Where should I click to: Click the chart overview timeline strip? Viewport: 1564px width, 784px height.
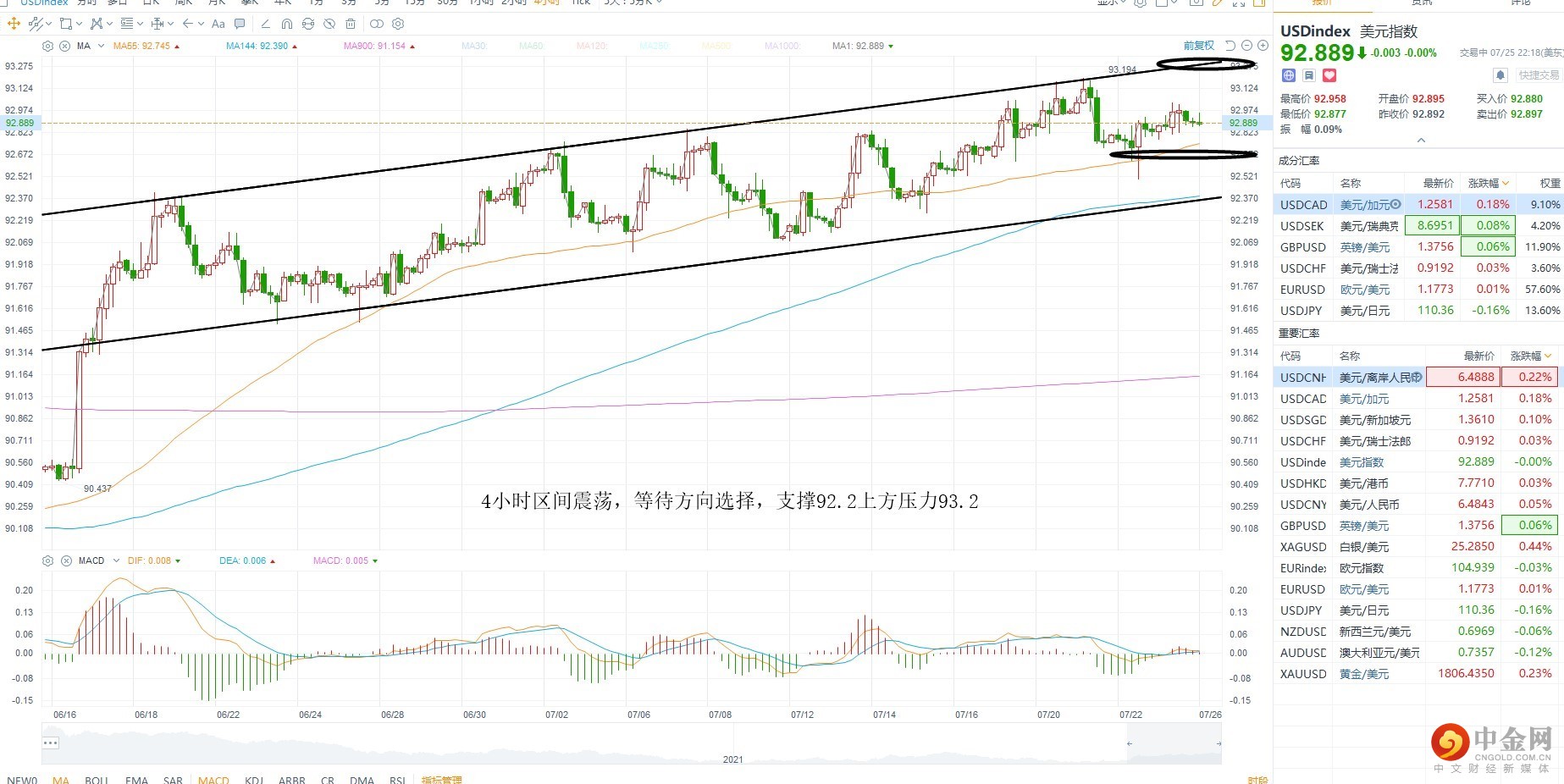(x=632, y=744)
